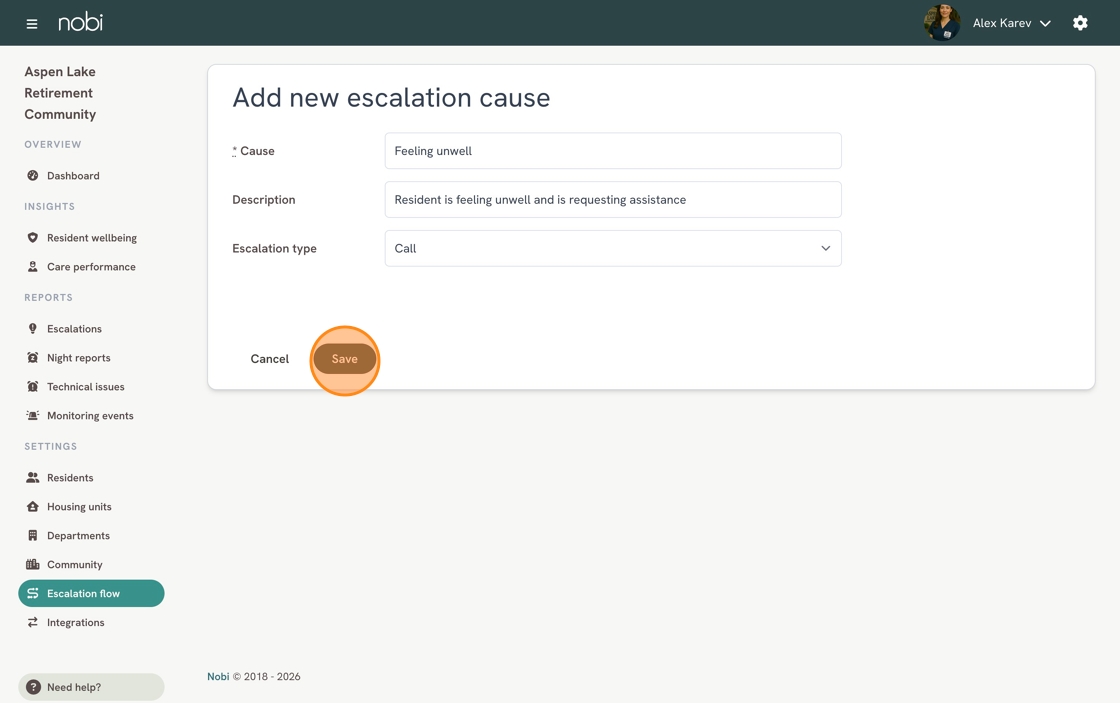
Task: Open the settings gear icon
Action: 1080,23
